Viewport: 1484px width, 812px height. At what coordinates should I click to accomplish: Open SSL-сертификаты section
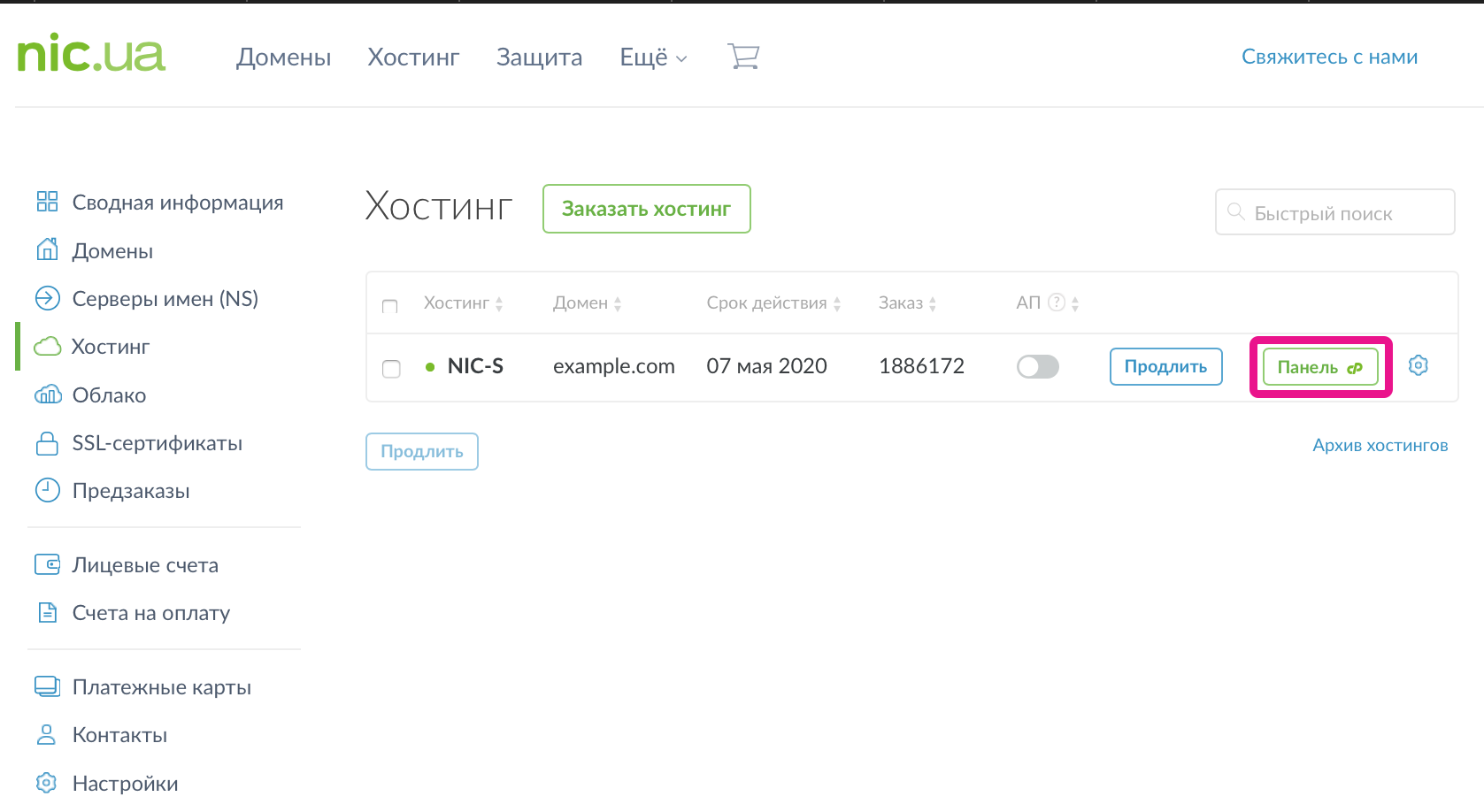pyautogui.click(x=157, y=443)
